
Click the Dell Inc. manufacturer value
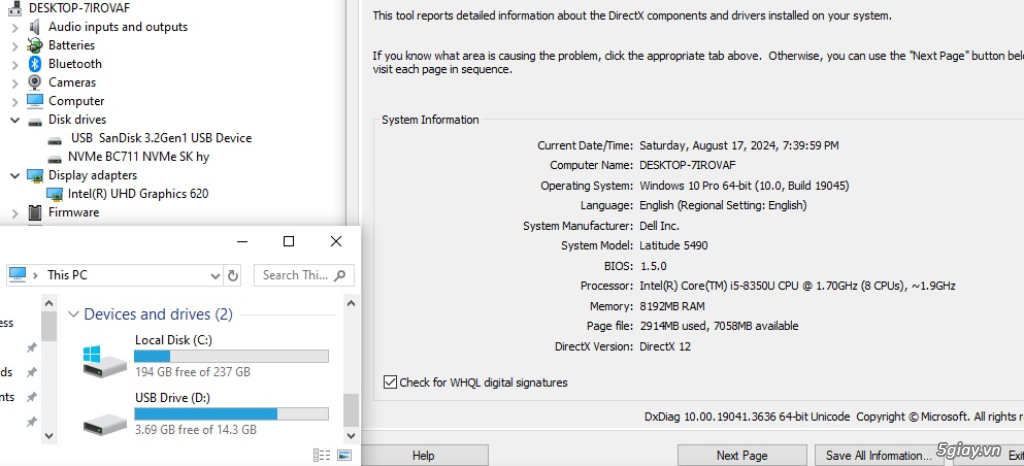point(659,226)
